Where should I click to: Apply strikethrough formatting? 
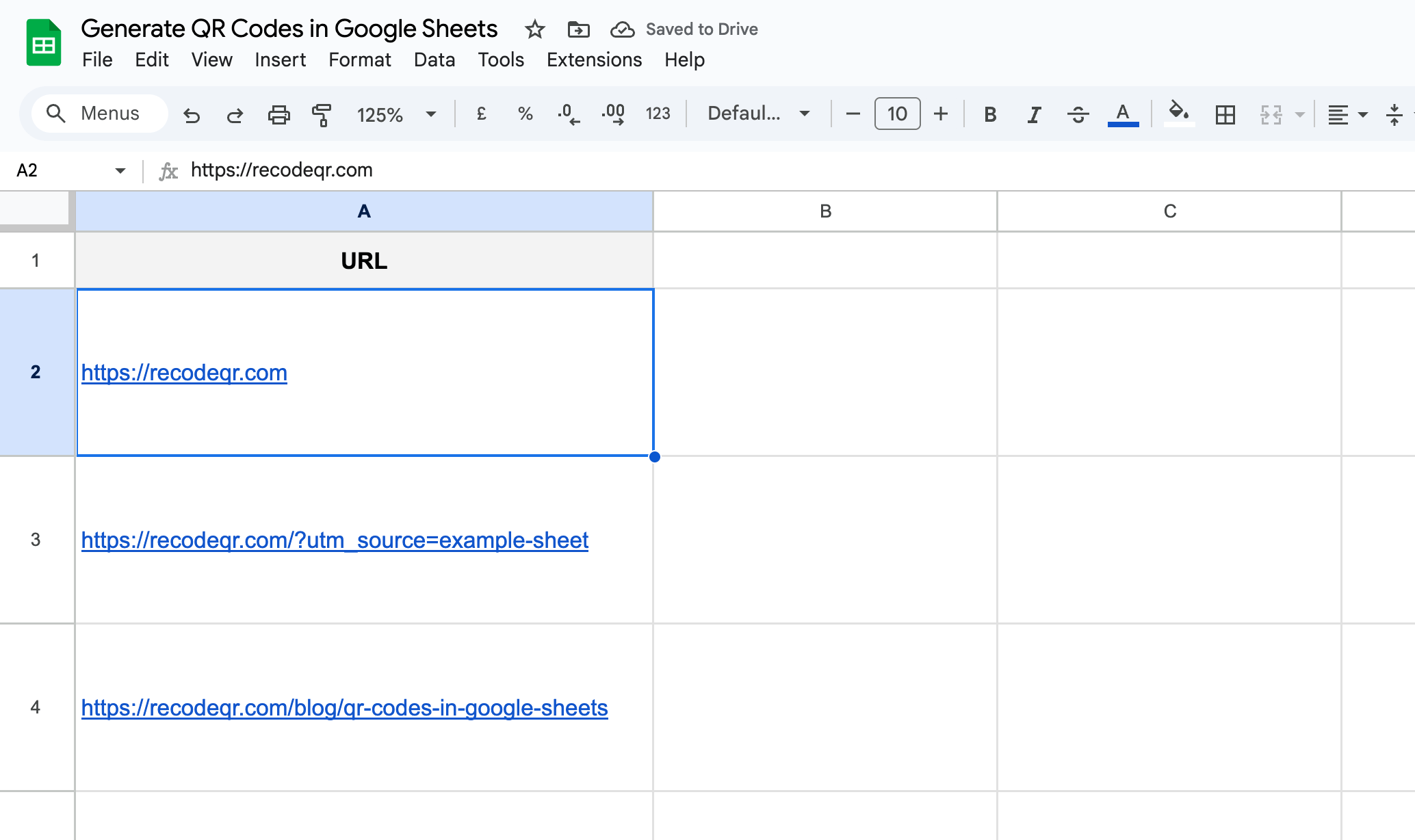click(1078, 114)
